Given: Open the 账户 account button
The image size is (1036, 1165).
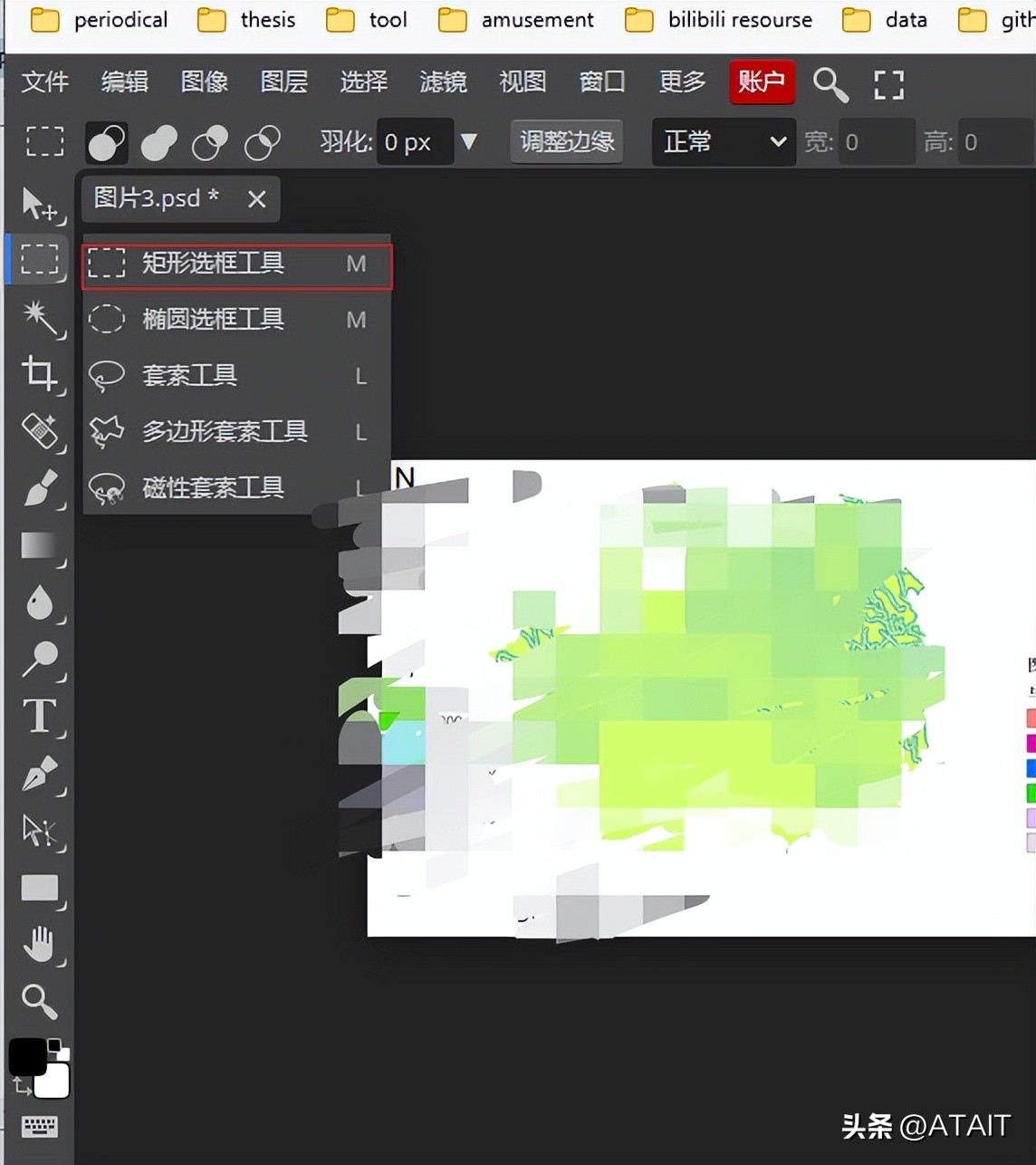Looking at the screenshot, I should pos(762,82).
